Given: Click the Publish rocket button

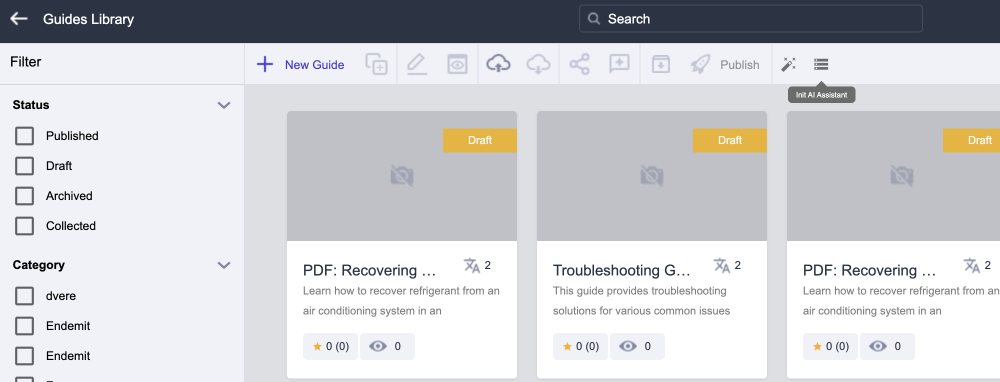Looking at the screenshot, I should click(724, 64).
